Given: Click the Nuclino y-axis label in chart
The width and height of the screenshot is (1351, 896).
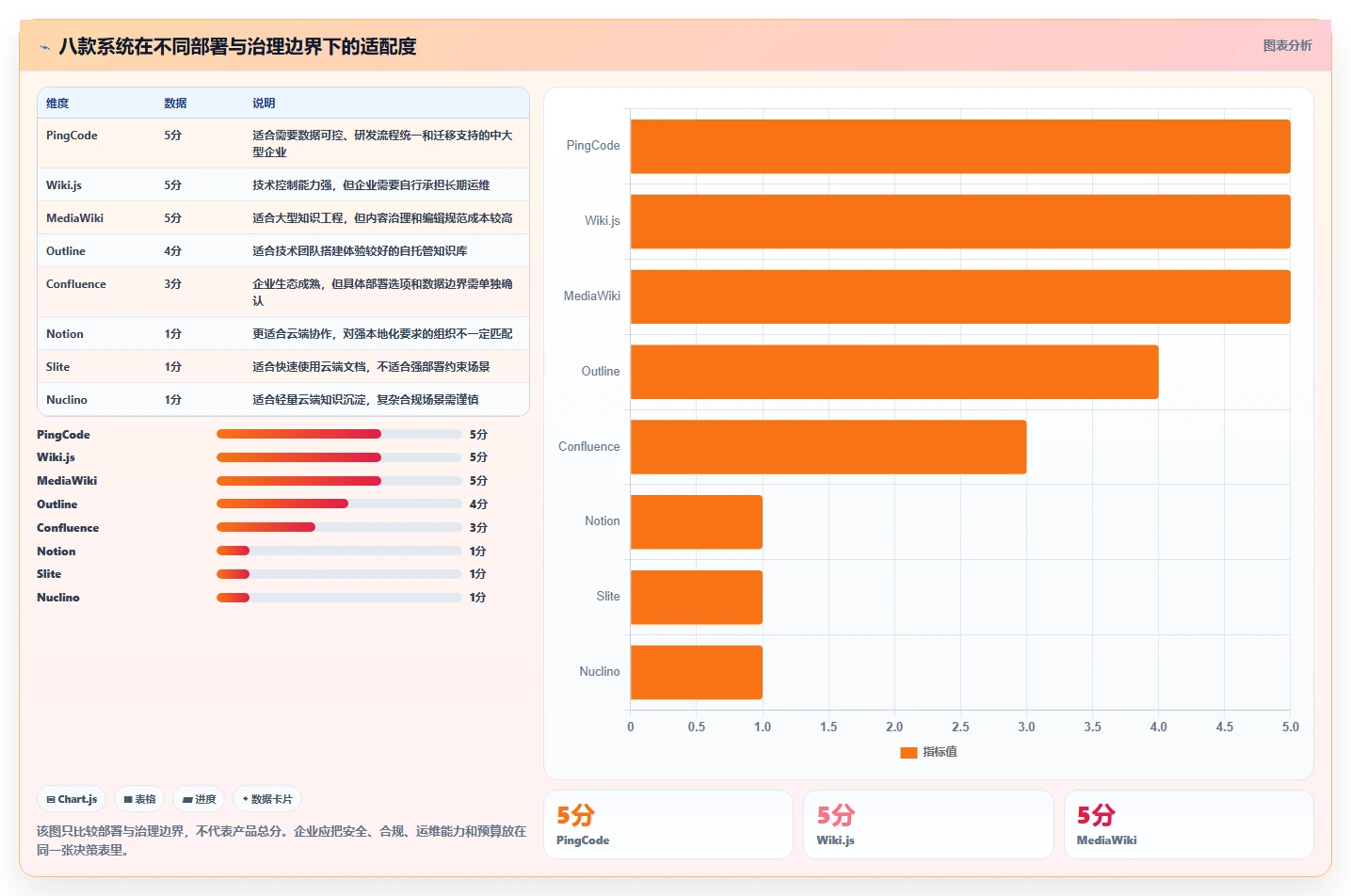Looking at the screenshot, I should [x=600, y=671].
